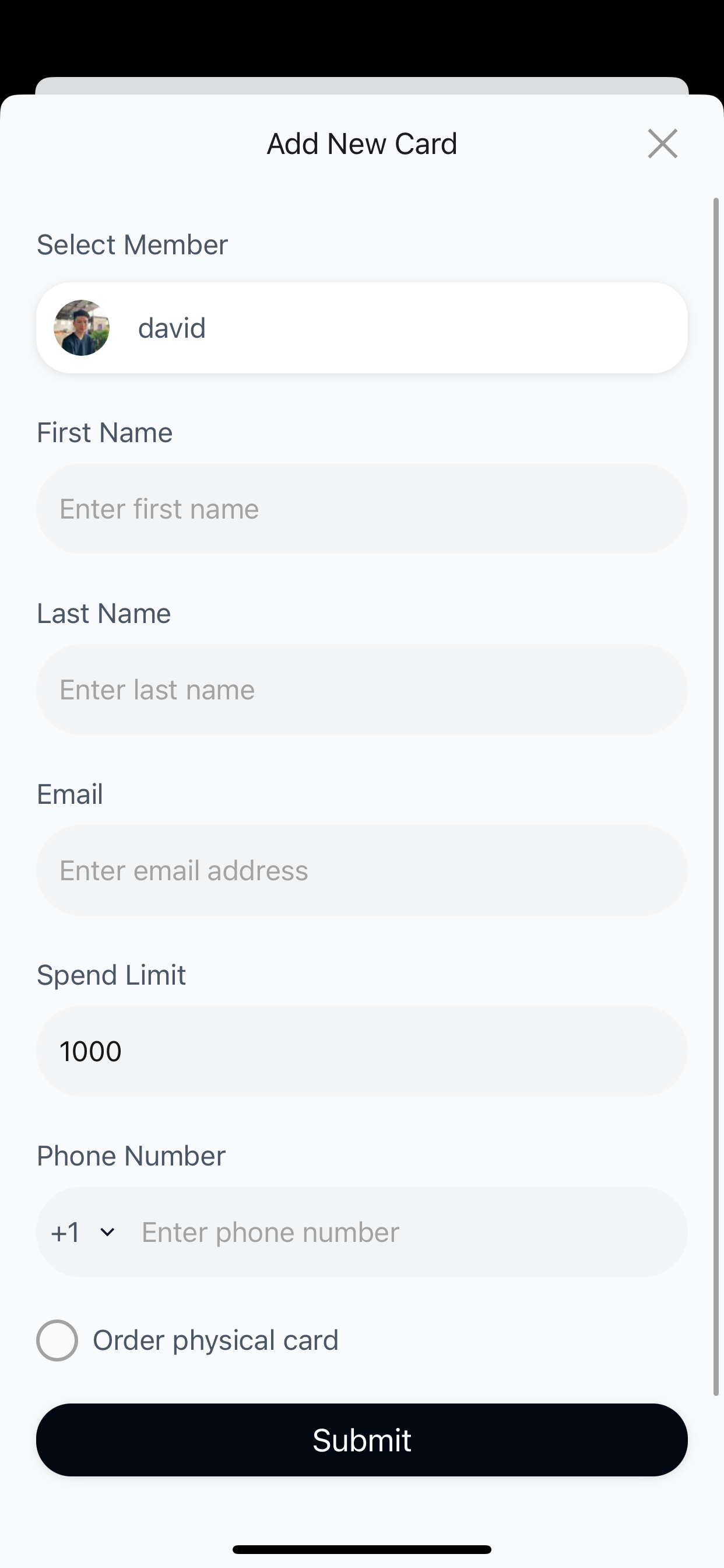724x1568 pixels.
Task: Tap the home indicator bar at bottom
Action: coord(362,1549)
